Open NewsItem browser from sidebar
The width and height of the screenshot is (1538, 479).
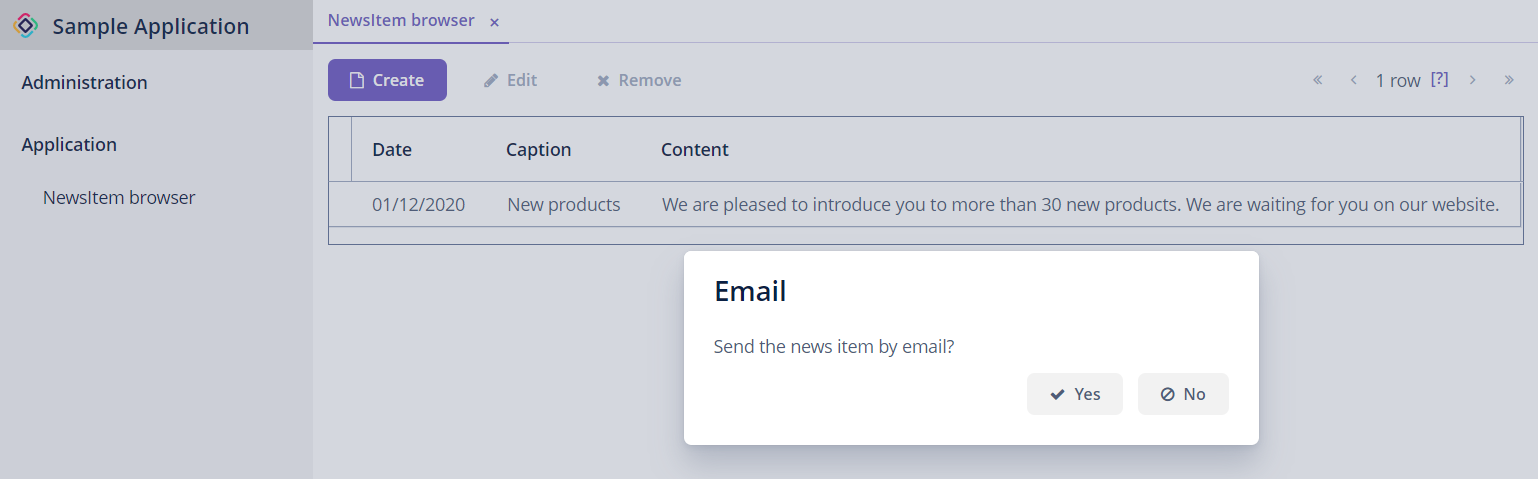tap(119, 198)
